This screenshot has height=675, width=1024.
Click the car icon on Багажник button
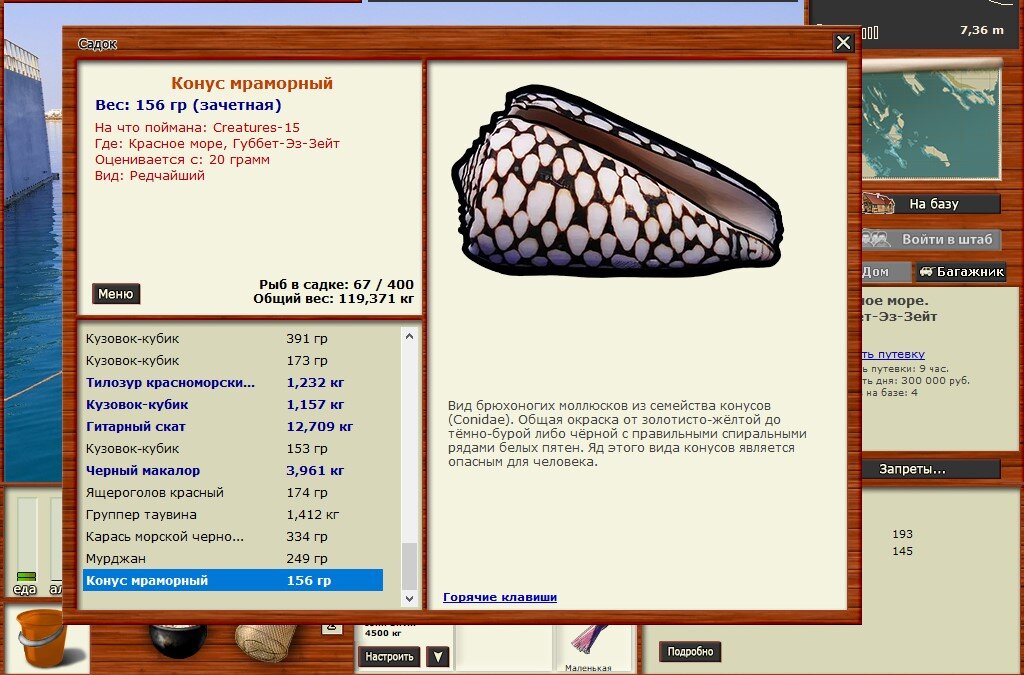point(925,272)
